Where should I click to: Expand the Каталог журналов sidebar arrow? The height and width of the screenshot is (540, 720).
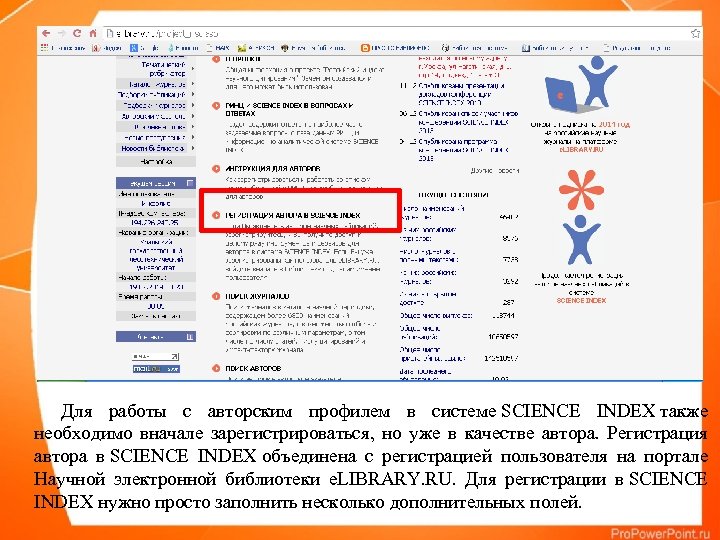coord(192,84)
